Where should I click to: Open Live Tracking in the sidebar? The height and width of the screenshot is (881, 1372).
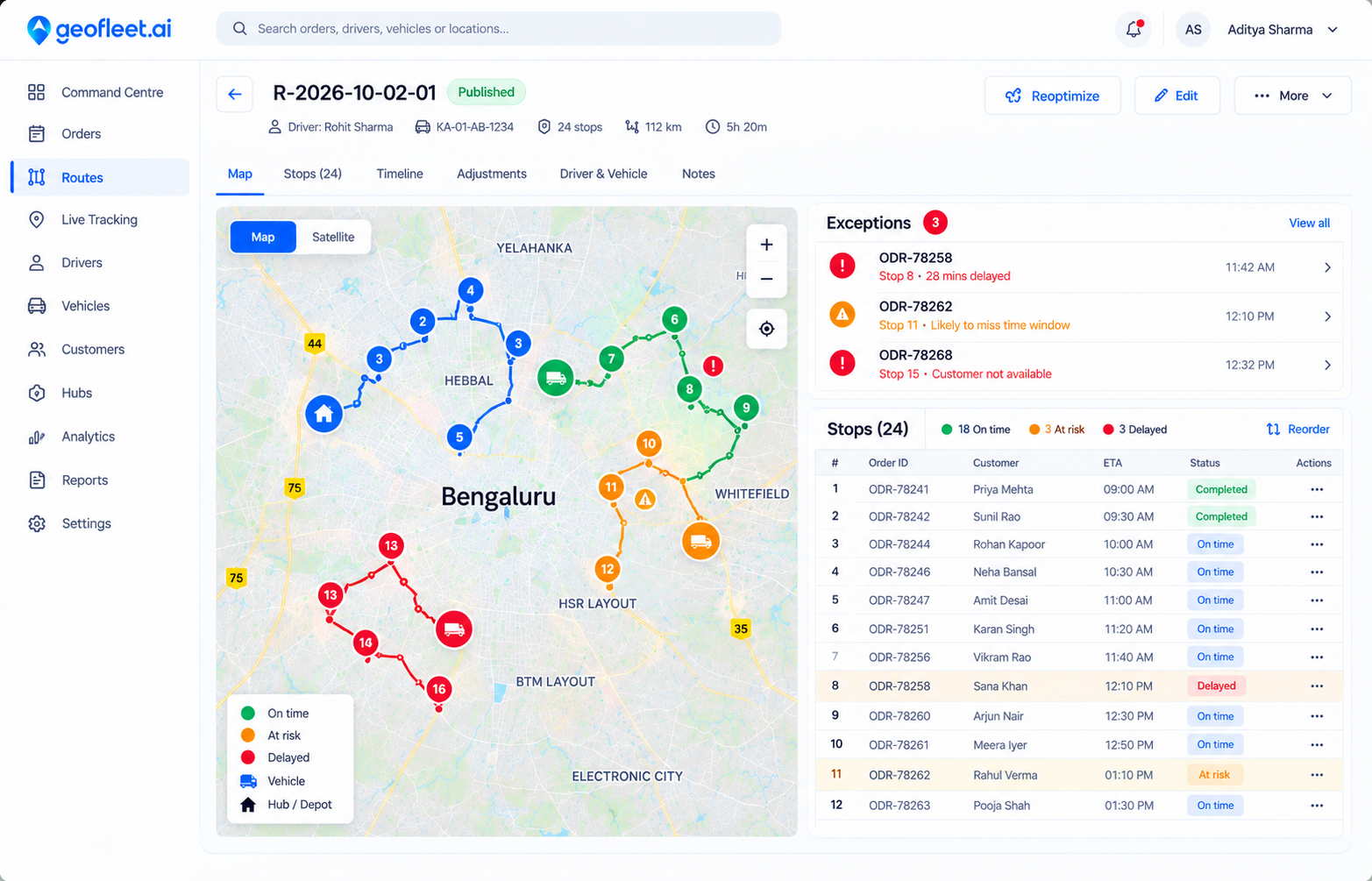point(100,220)
